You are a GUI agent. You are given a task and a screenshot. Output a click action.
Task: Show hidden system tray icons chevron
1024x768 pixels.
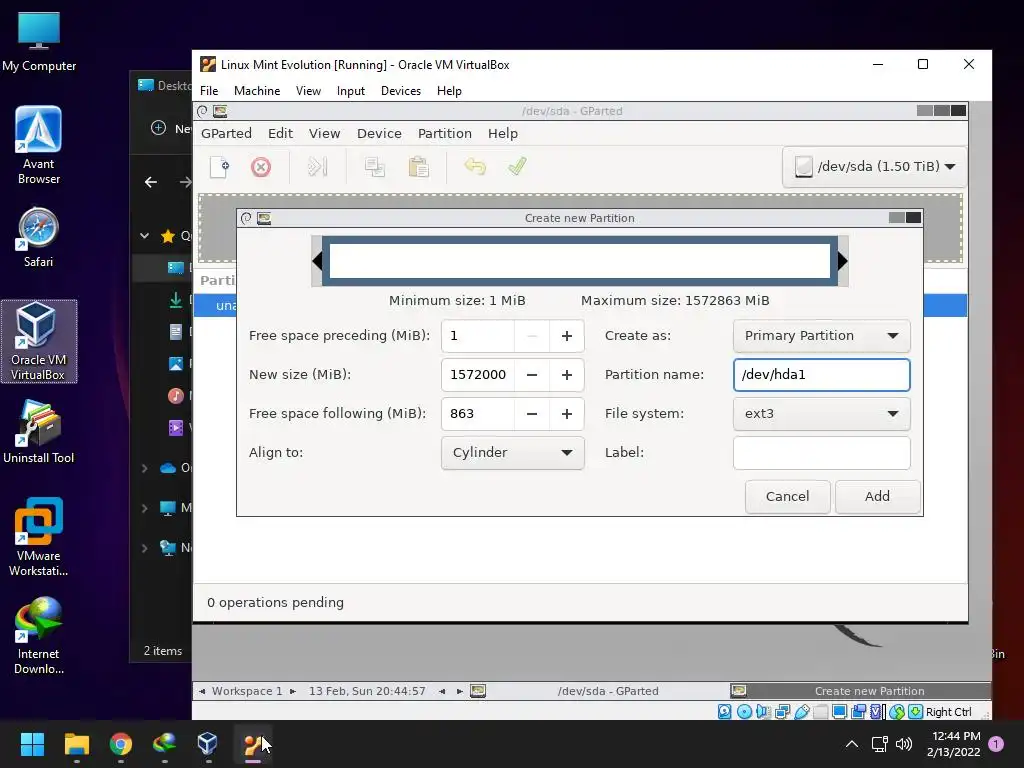click(852, 744)
